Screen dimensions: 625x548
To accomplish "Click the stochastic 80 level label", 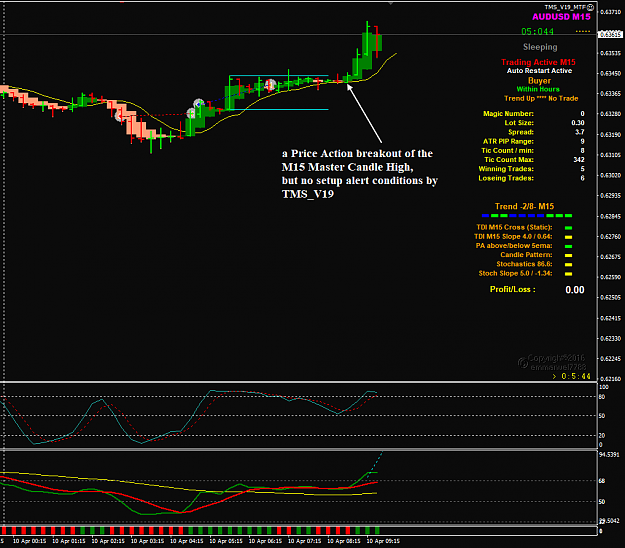I will (602, 397).
